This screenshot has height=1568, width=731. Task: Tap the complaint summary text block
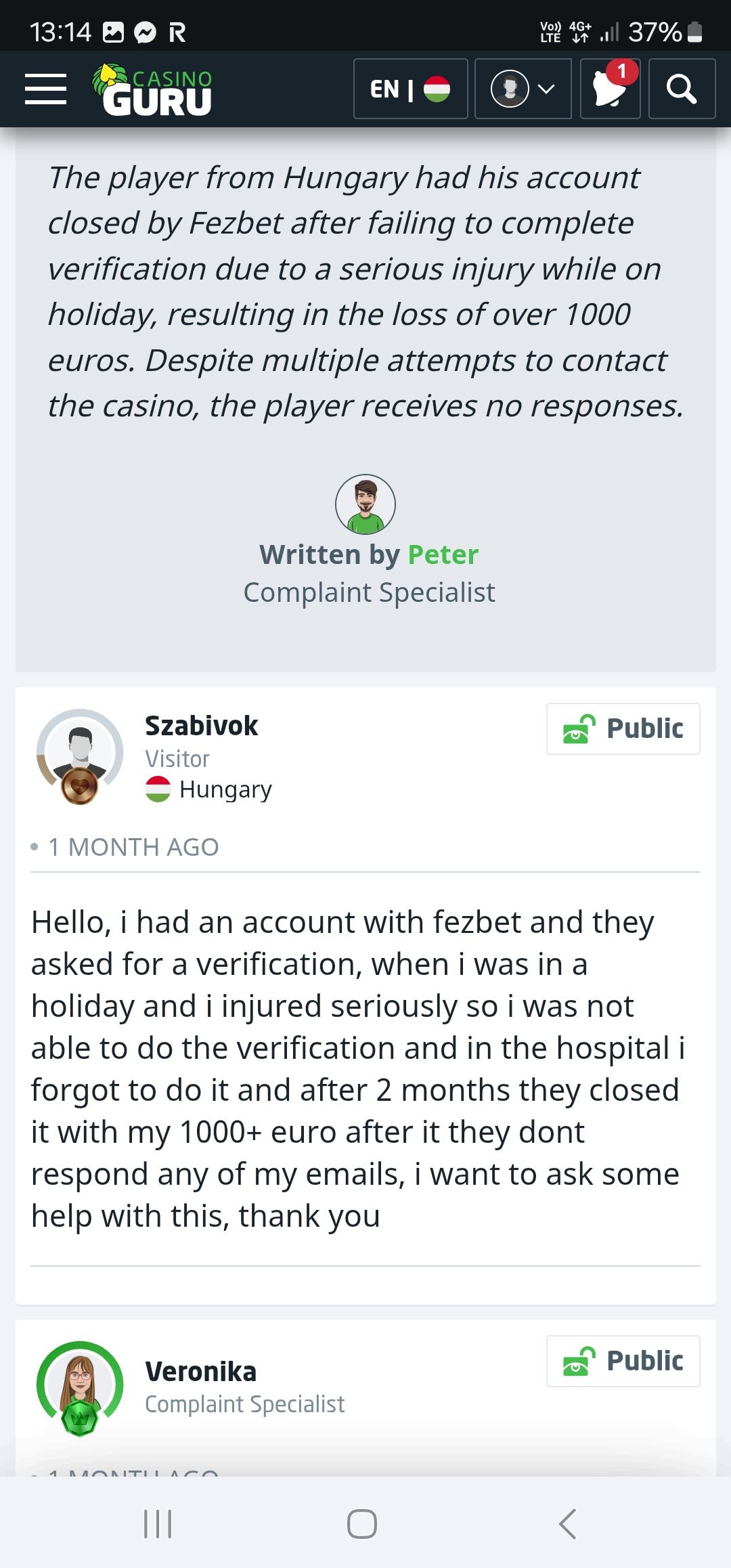point(365,292)
